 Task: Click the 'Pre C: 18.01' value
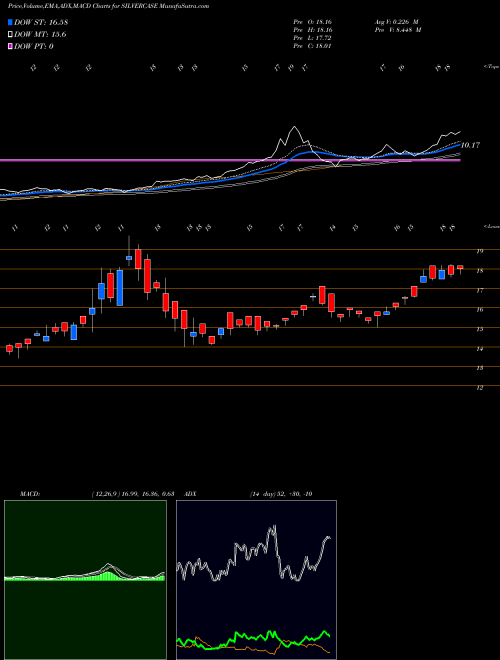313,46
